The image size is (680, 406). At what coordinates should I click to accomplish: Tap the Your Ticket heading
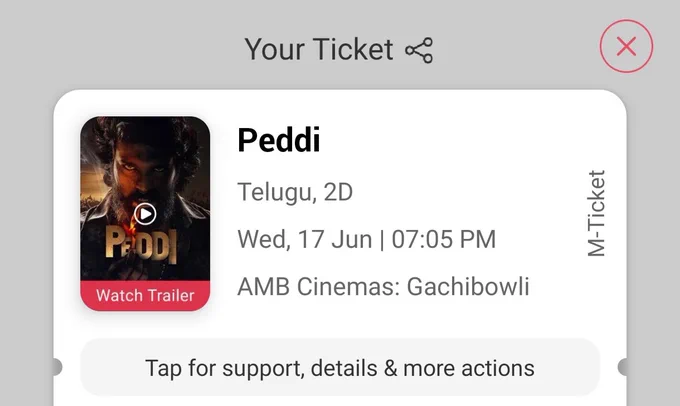319,49
